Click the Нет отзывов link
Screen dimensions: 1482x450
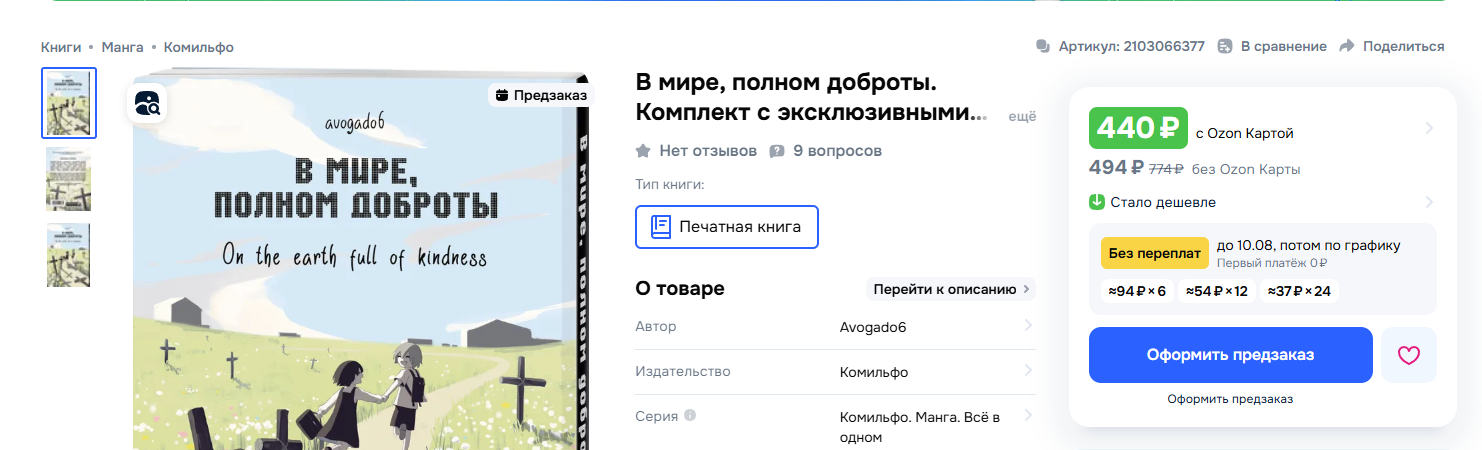[708, 151]
